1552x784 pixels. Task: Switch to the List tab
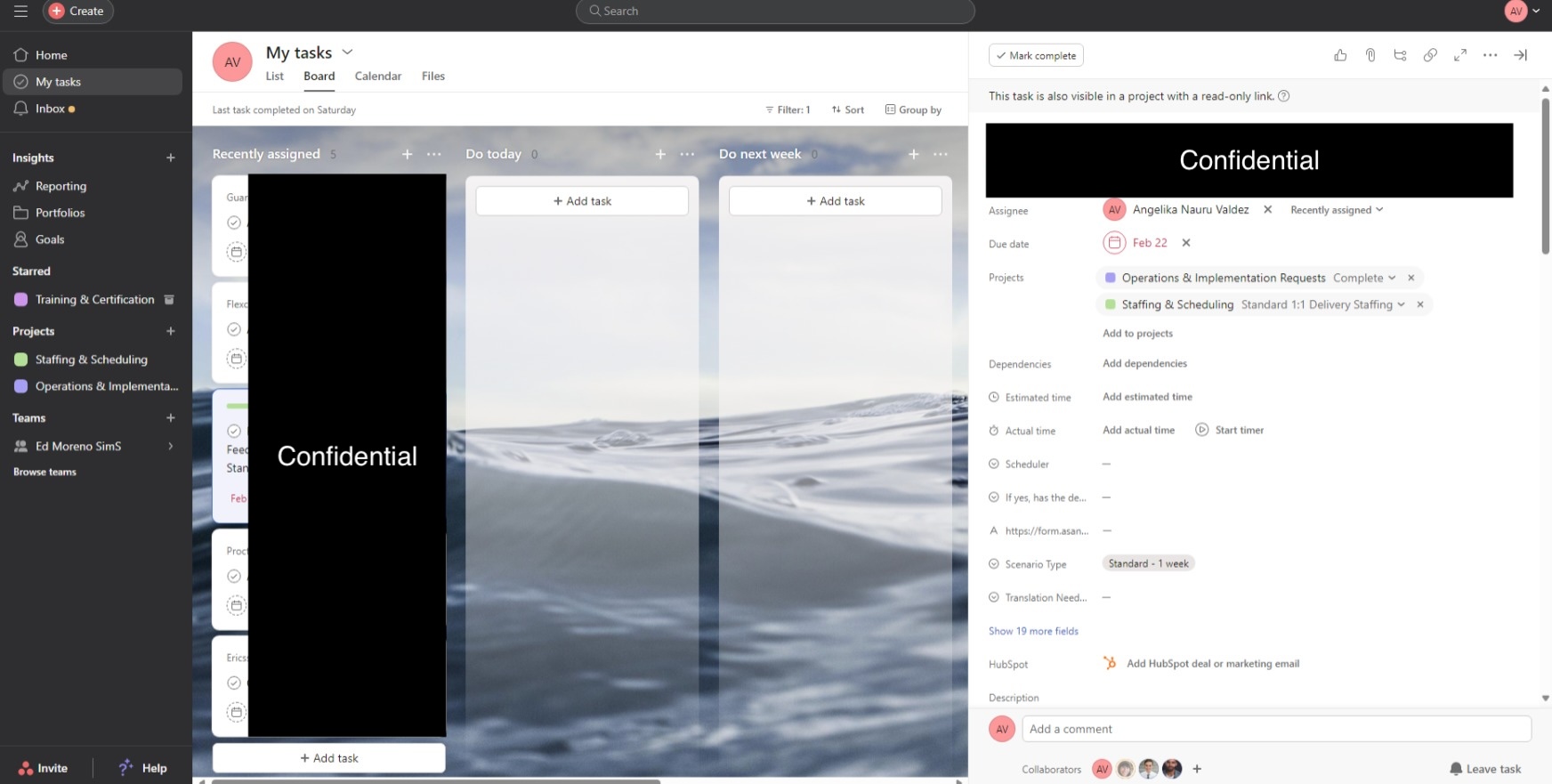[x=274, y=77]
